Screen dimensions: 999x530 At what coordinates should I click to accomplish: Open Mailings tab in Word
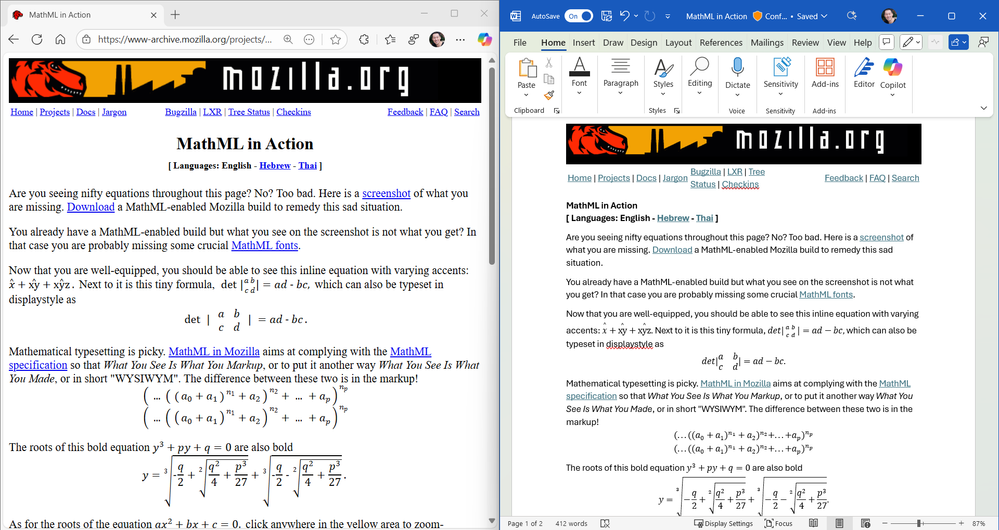(x=767, y=43)
